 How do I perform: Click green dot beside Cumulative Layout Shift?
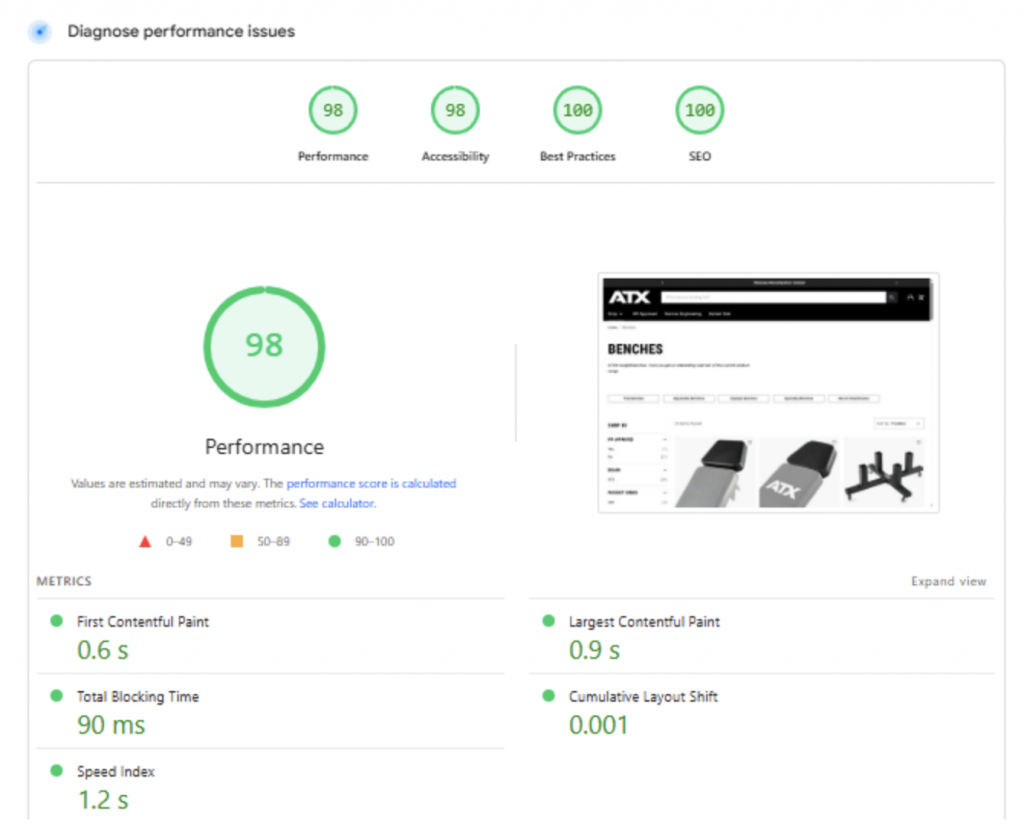click(x=549, y=696)
